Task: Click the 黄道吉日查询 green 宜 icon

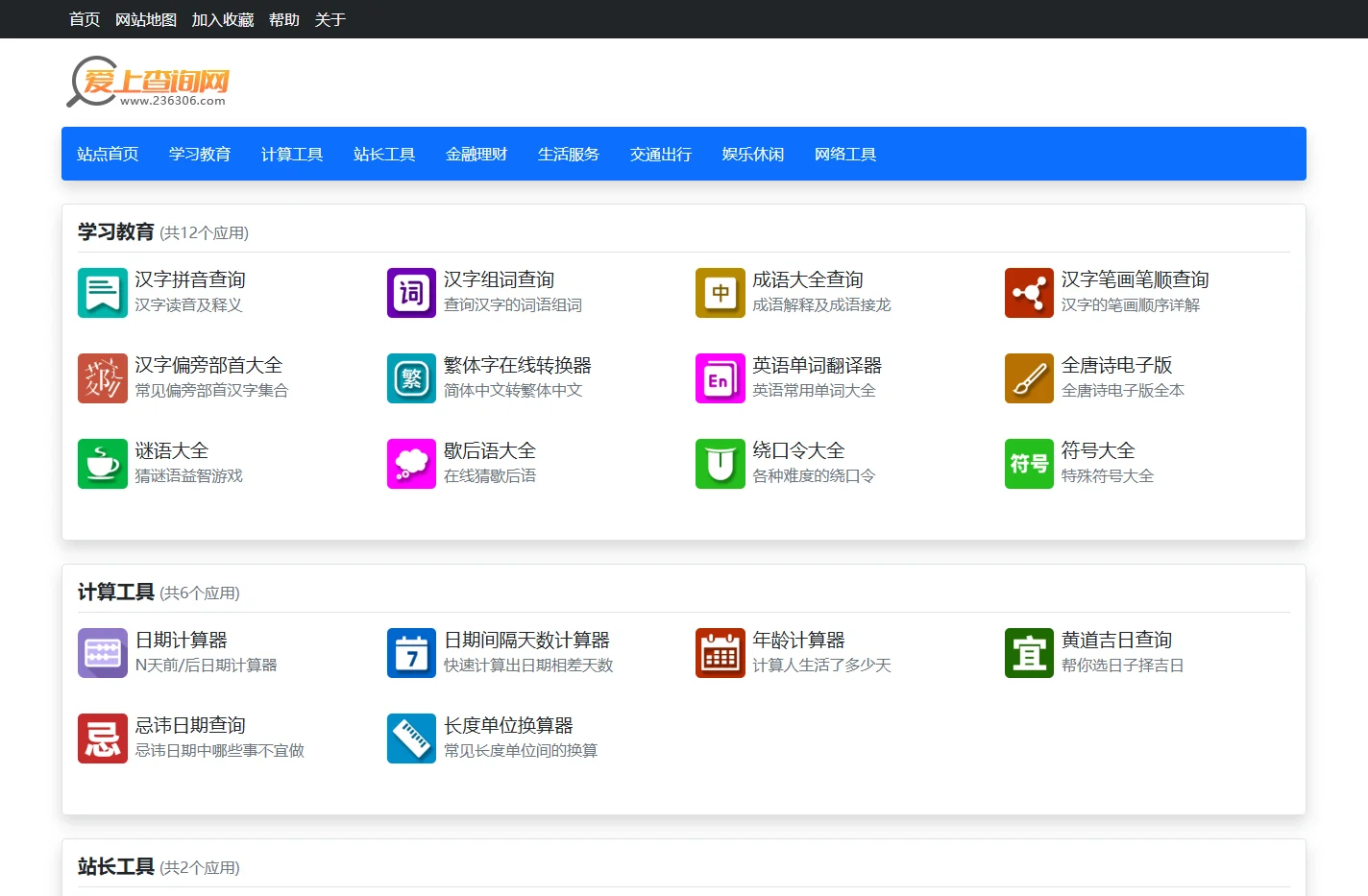Action: [1029, 653]
